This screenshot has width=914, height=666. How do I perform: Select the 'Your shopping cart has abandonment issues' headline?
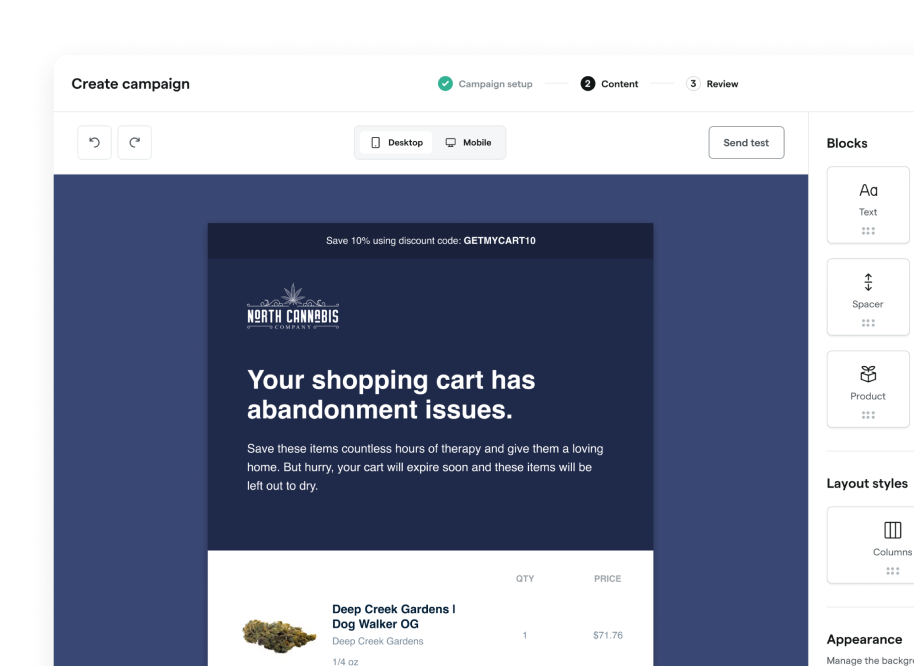point(391,394)
